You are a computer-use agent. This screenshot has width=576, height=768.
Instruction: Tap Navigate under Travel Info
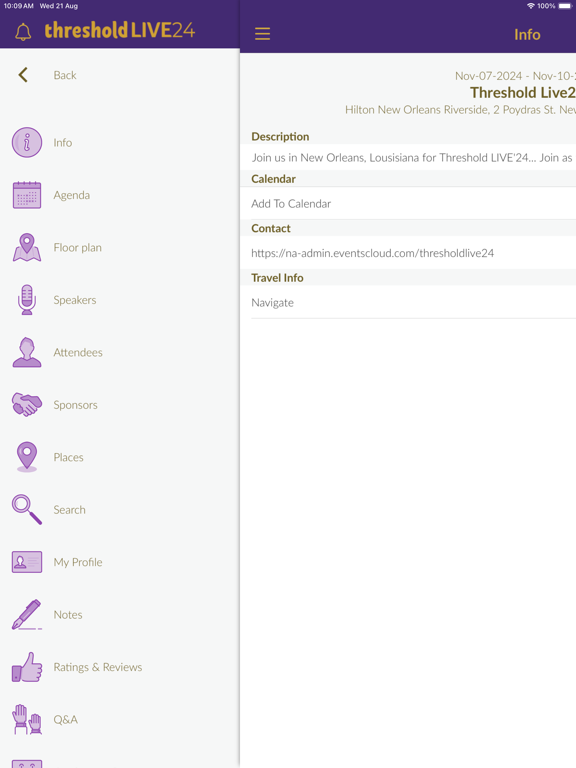click(x=272, y=302)
